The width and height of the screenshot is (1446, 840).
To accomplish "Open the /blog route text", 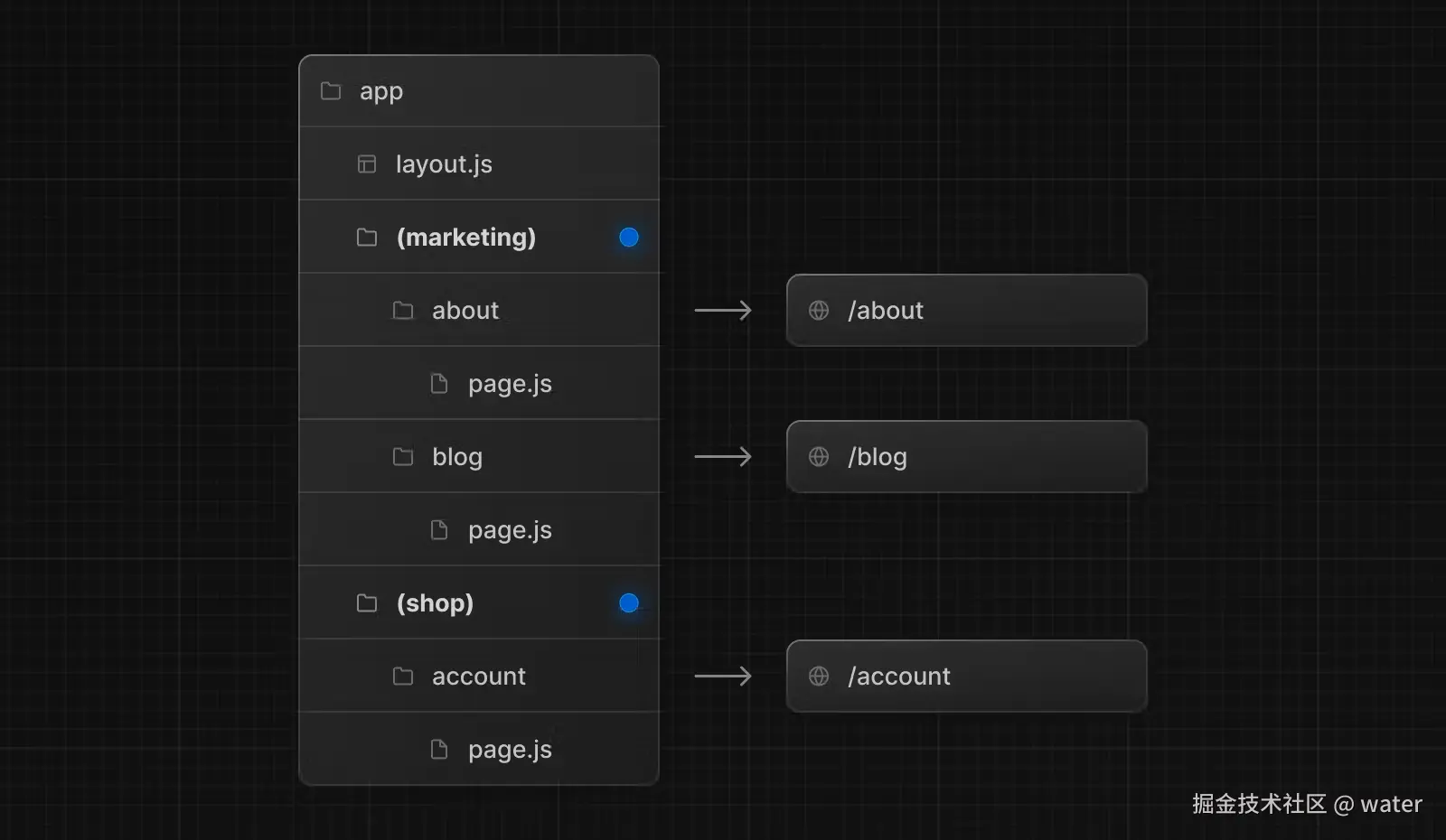I will [x=878, y=457].
